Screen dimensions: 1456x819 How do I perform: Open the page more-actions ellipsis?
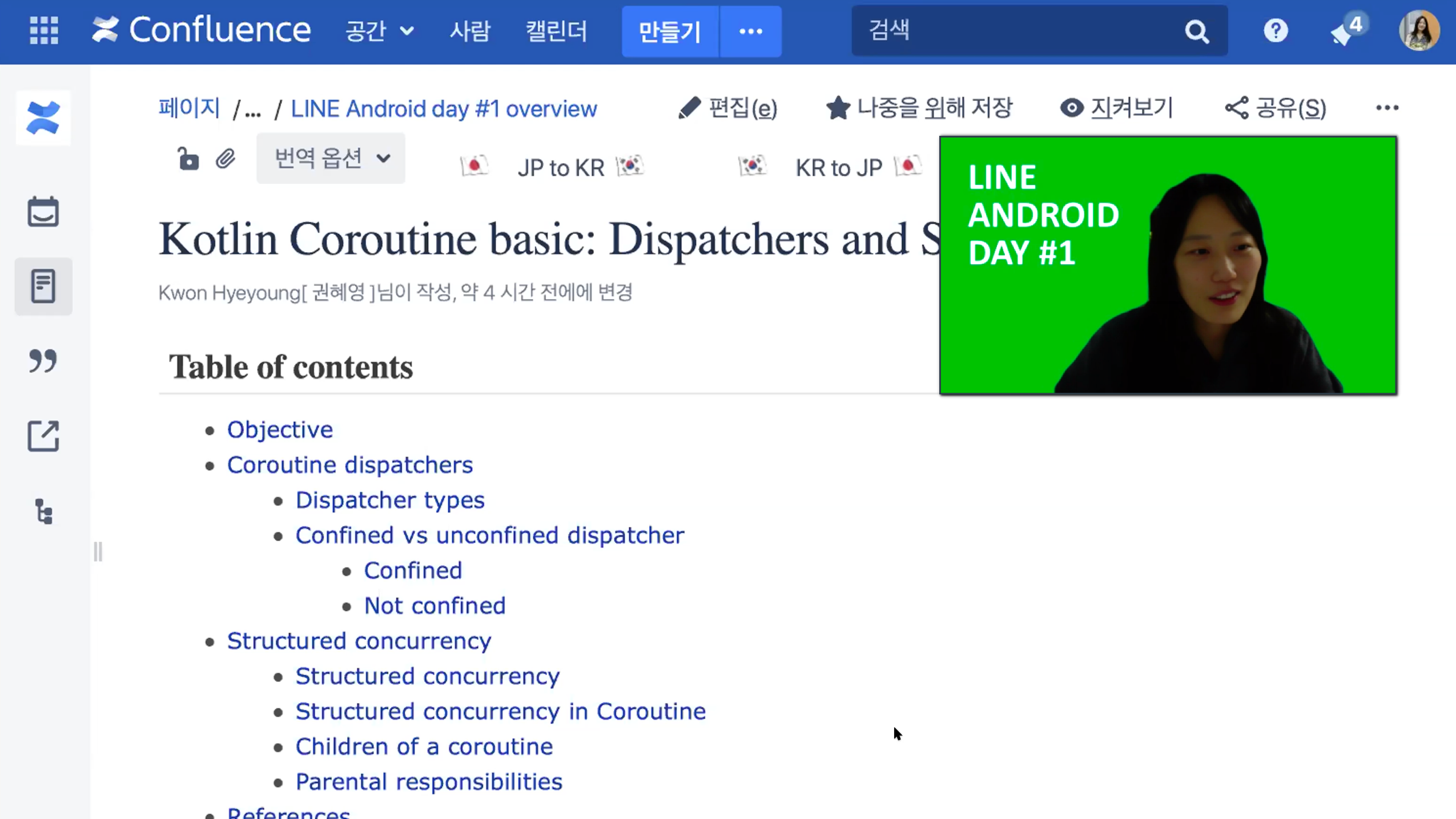click(x=1387, y=108)
